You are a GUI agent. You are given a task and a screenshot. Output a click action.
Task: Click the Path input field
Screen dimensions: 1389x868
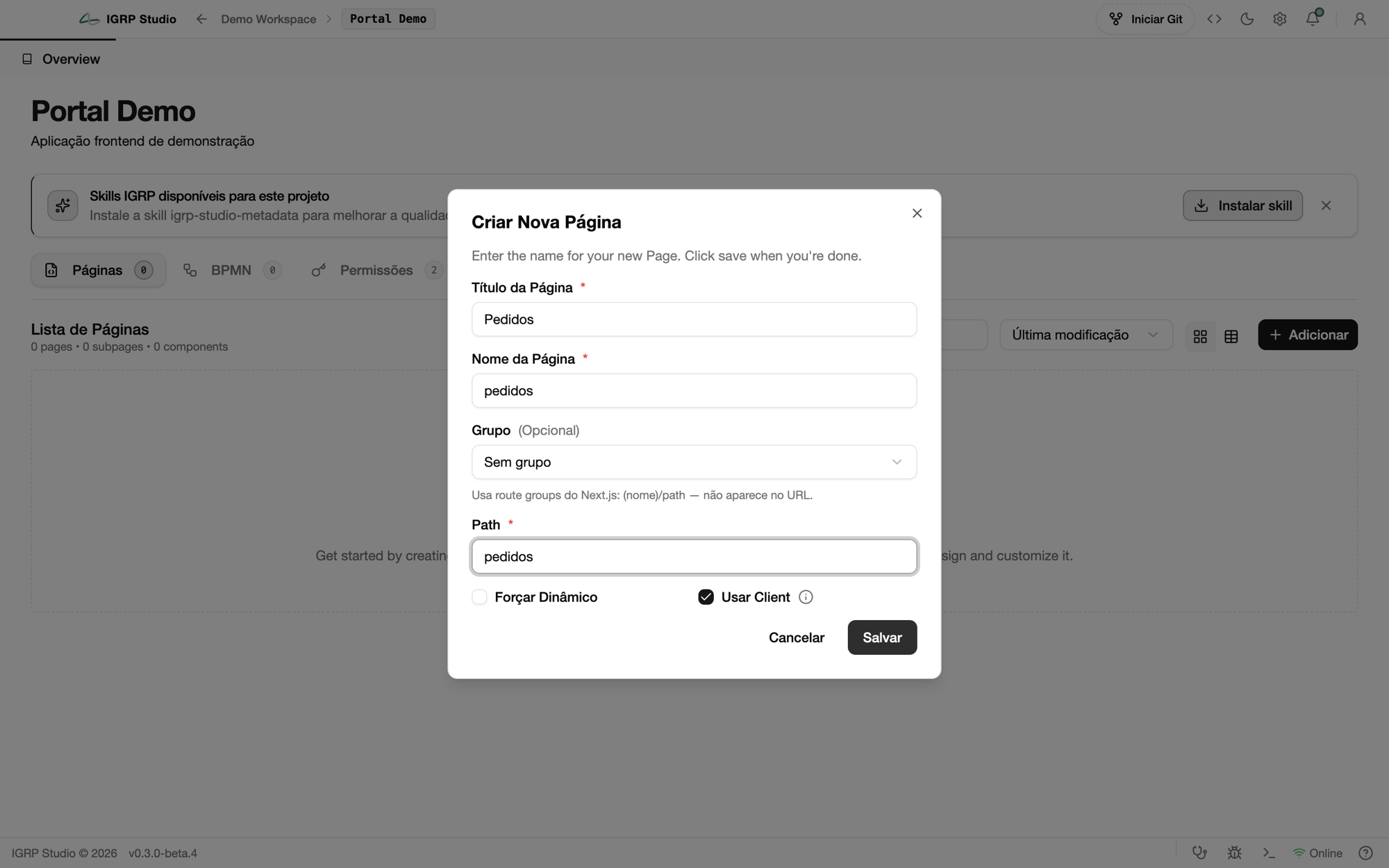(694, 556)
